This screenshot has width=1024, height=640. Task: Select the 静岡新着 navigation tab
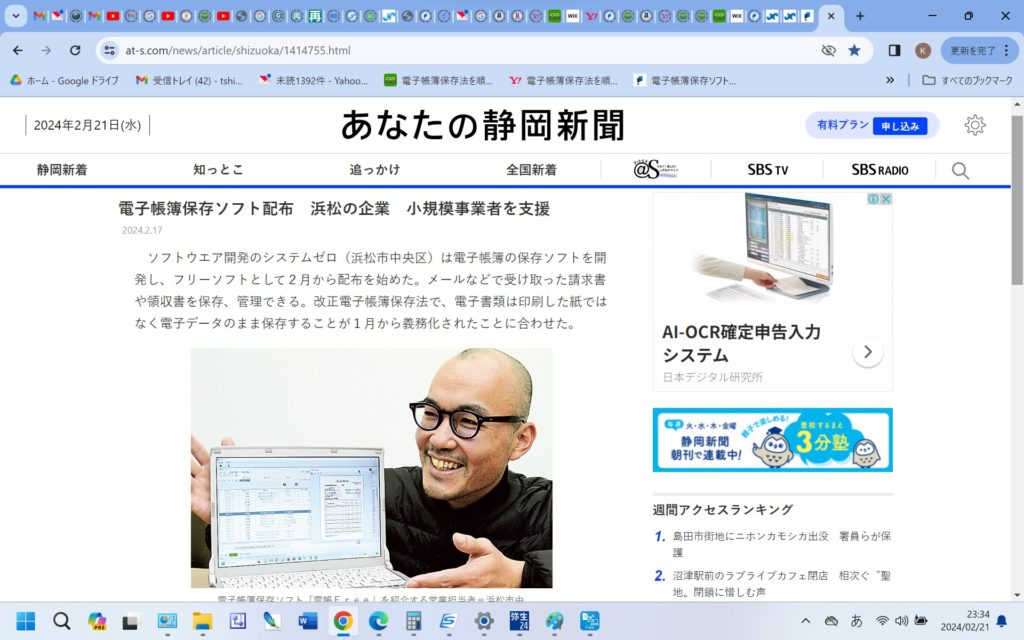tap(62, 170)
